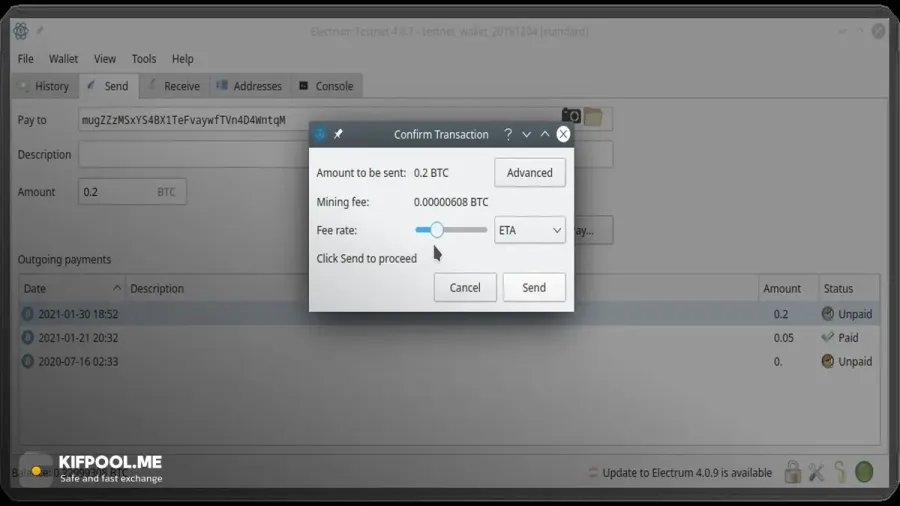Screen dimensions: 900x506
Task: Click the green network status circle
Action: 864,472
